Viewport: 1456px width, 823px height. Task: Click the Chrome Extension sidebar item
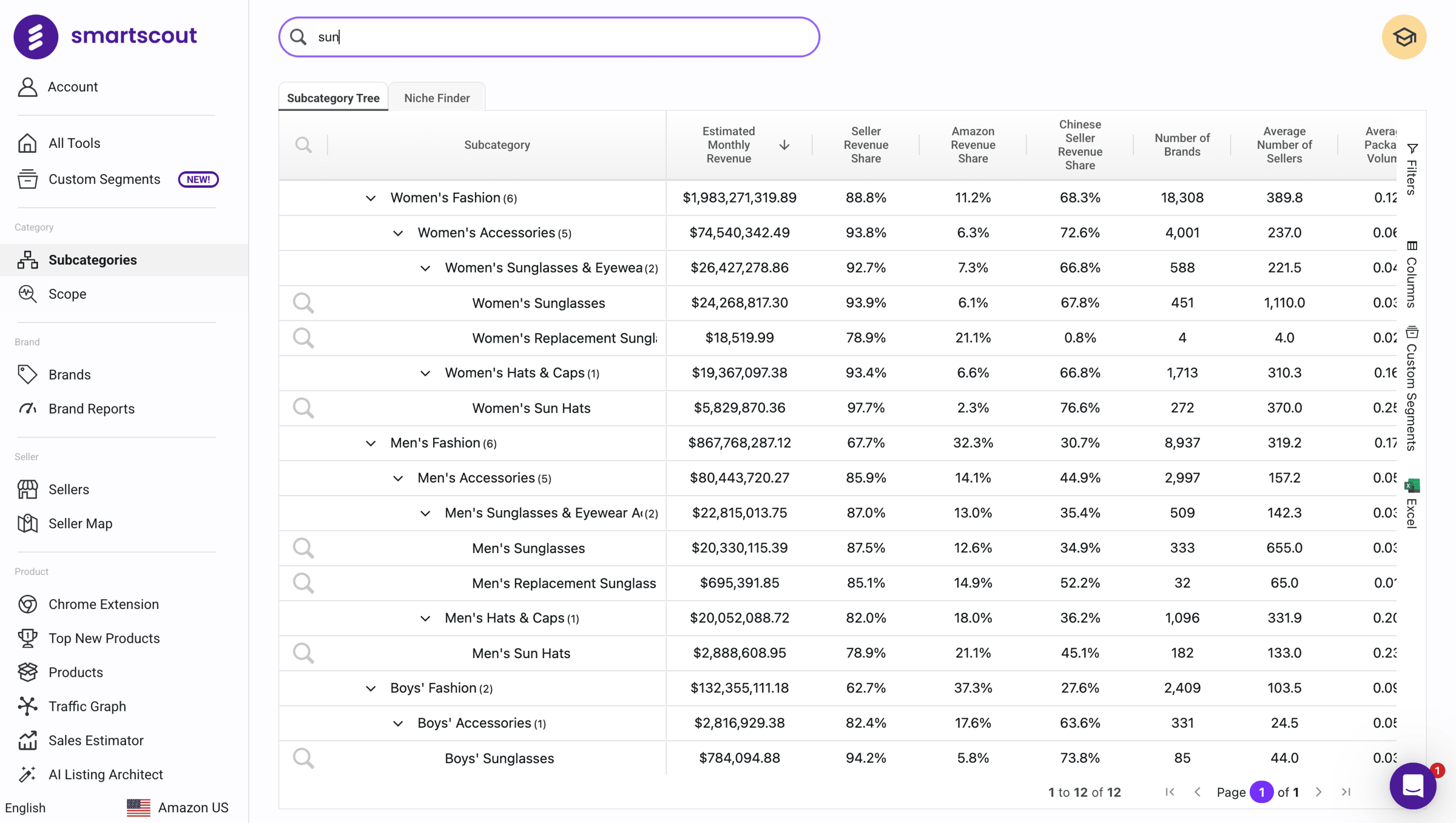(103, 604)
